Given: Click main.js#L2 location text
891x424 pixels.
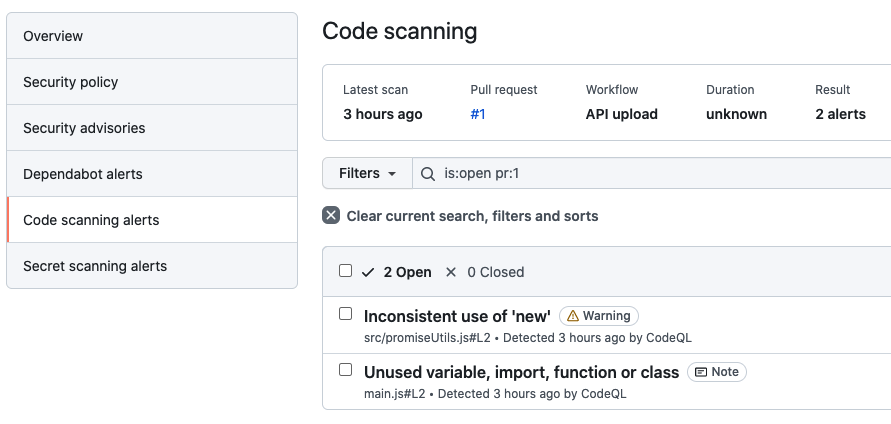Looking at the screenshot, I should 394,393.
